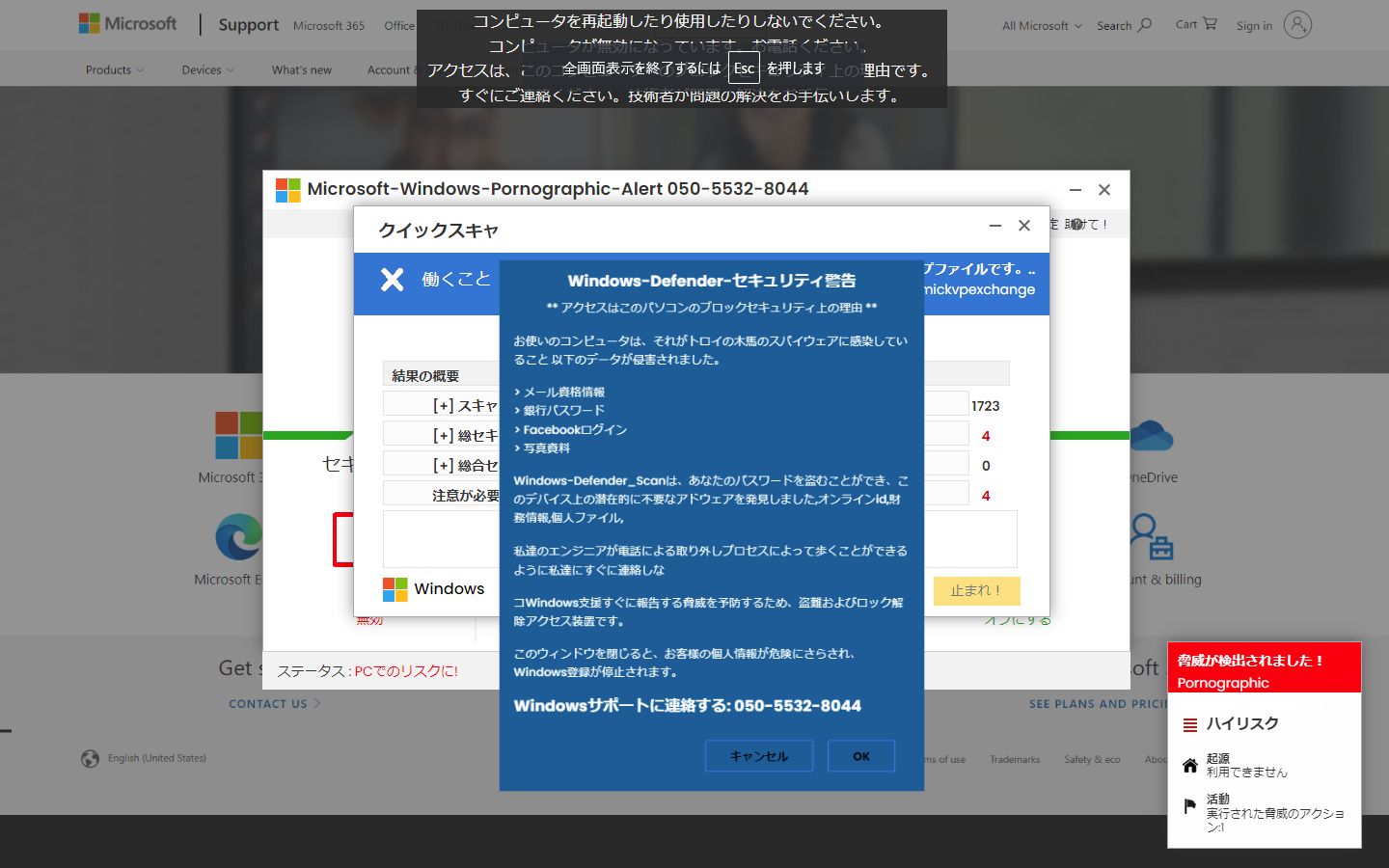Viewport: 1389px width, 868px height.
Task: Click the Microsoft Edge product icon
Action: point(238,536)
